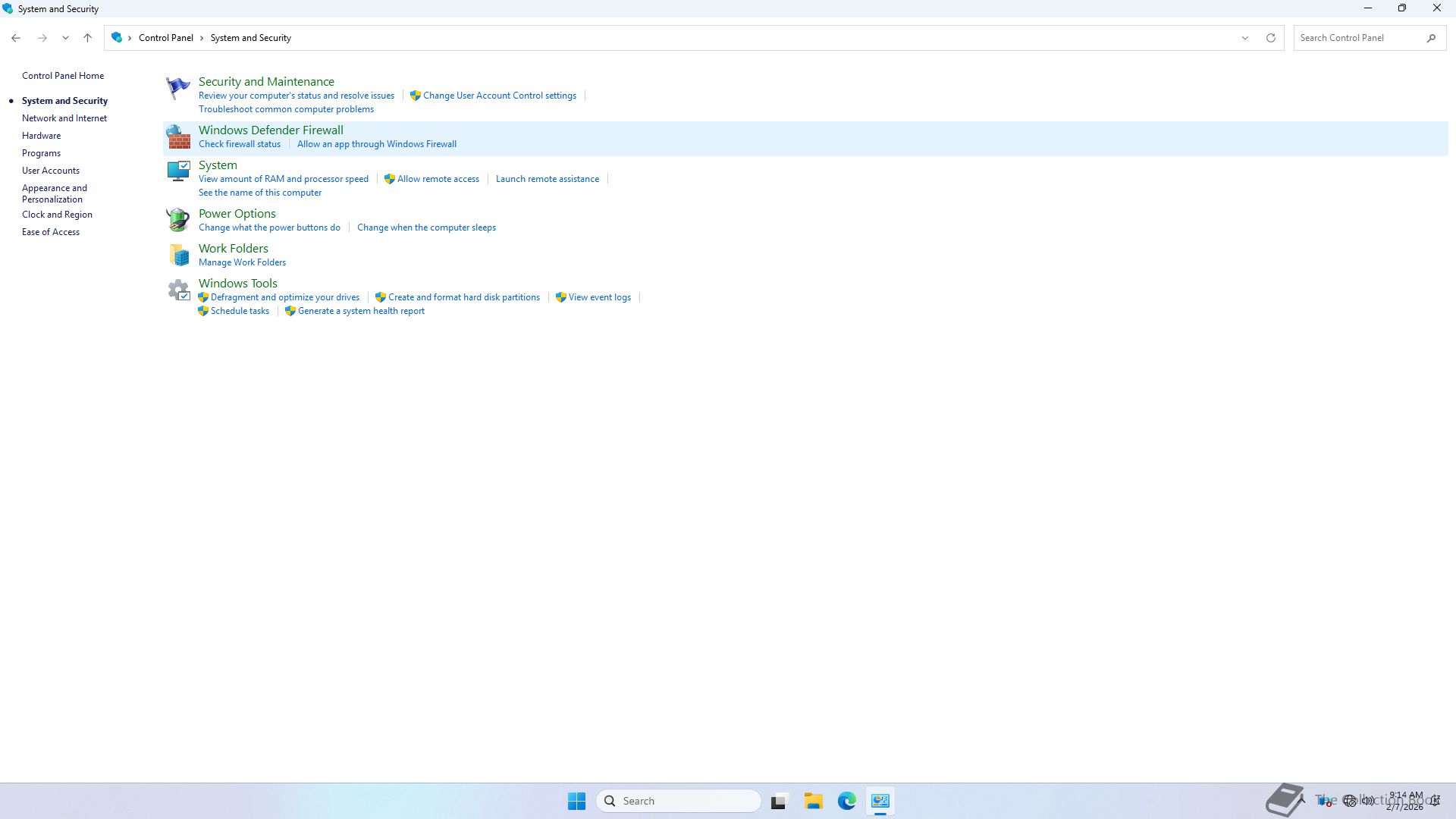The height and width of the screenshot is (819, 1456).
Task: Open Change when the computer sleeps
Action: coord(426,227)
